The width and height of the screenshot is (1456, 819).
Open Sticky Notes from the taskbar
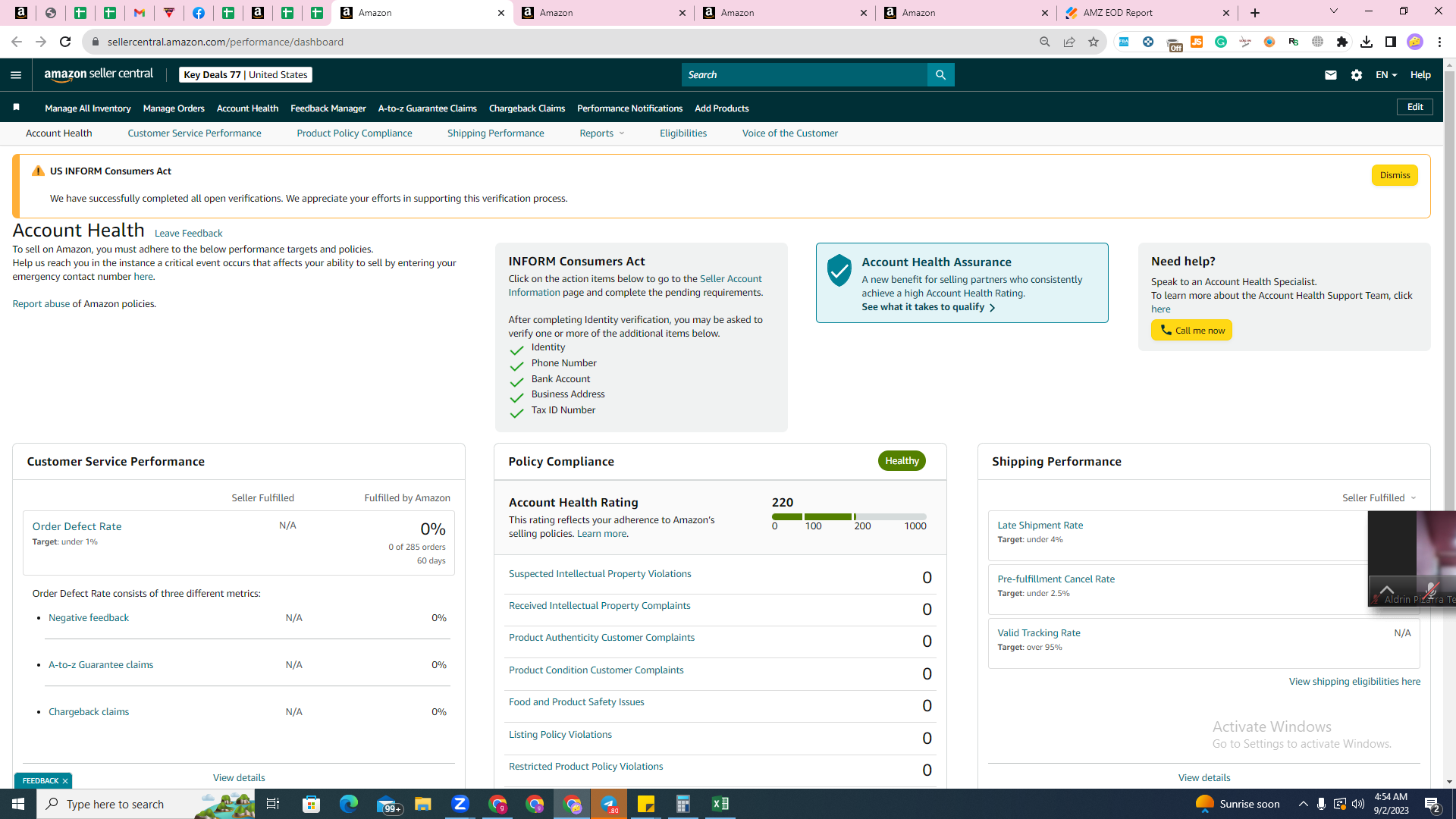click(x=646, y=804)
